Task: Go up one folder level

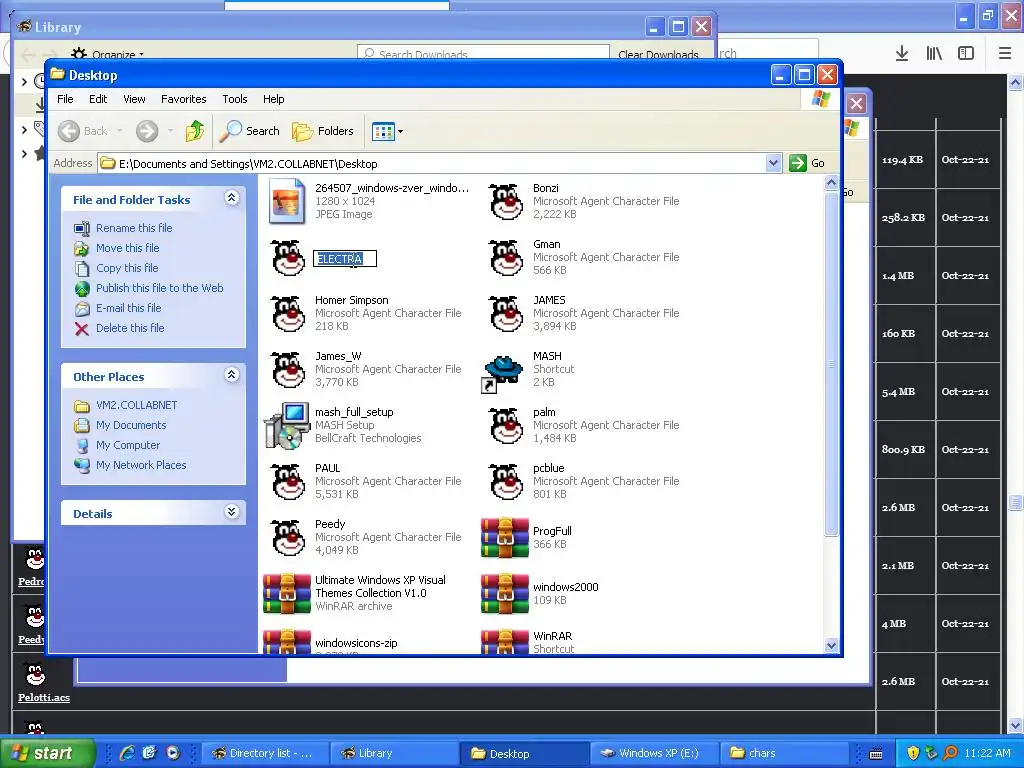Action: [x=195, y=131]
